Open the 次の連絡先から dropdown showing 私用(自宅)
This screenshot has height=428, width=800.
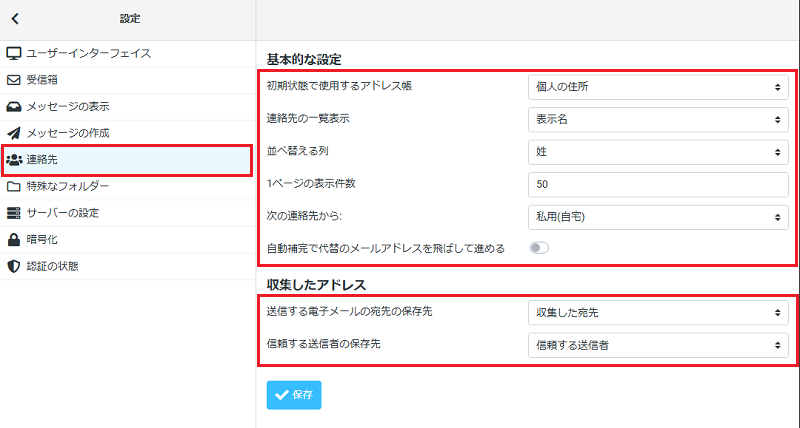point(658,217)
